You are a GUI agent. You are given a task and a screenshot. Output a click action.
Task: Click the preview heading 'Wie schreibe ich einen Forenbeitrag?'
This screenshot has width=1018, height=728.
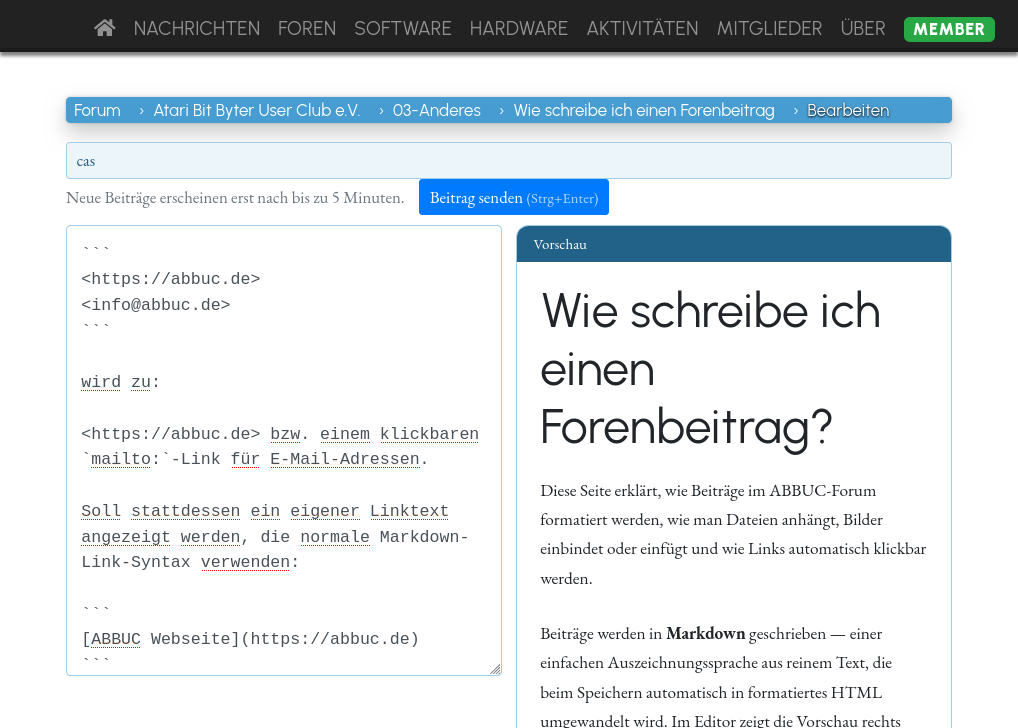click(x=710, y=368)
